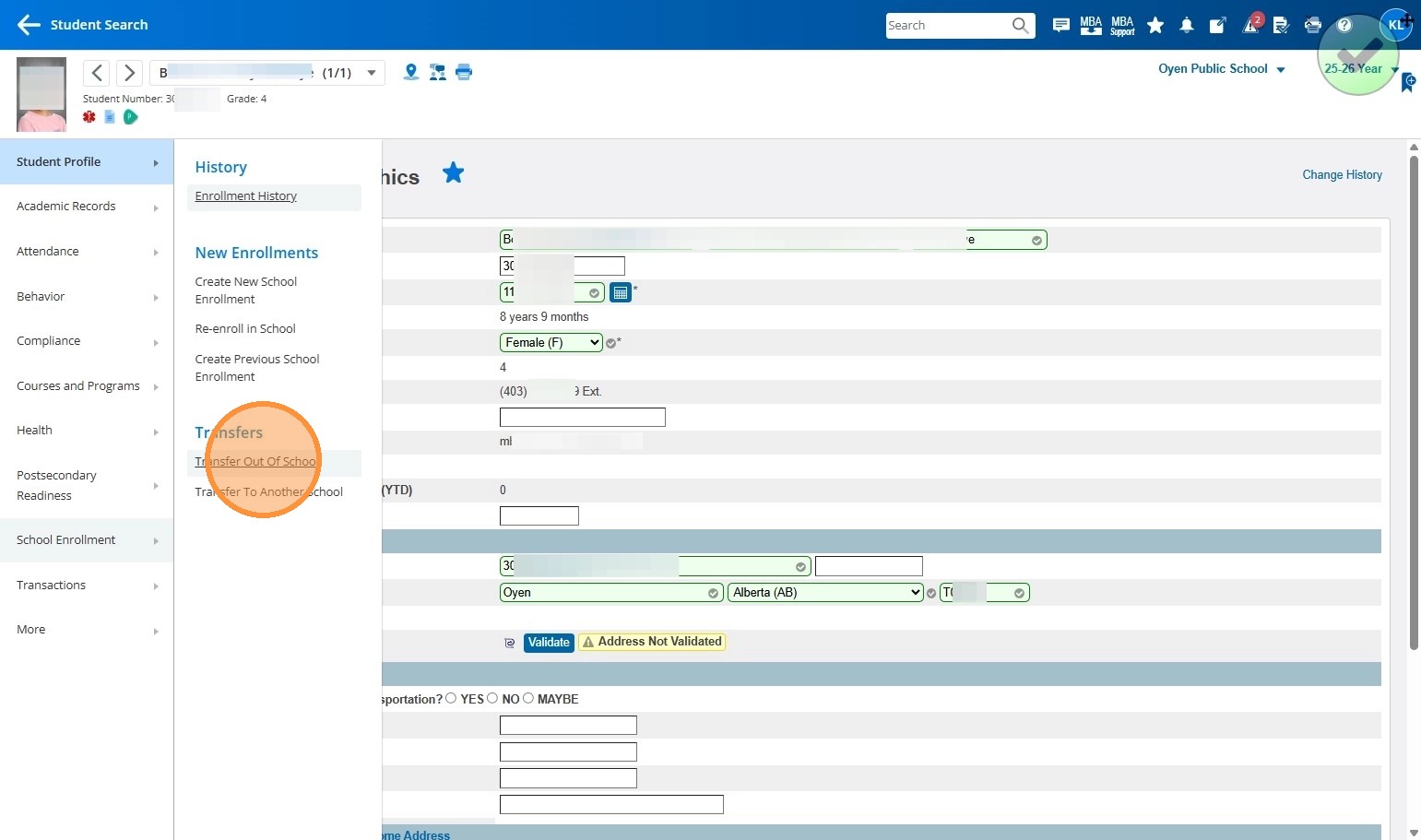Open the Transactions menu
This screenshot has width=1421, height=840.
pos(87,586)
